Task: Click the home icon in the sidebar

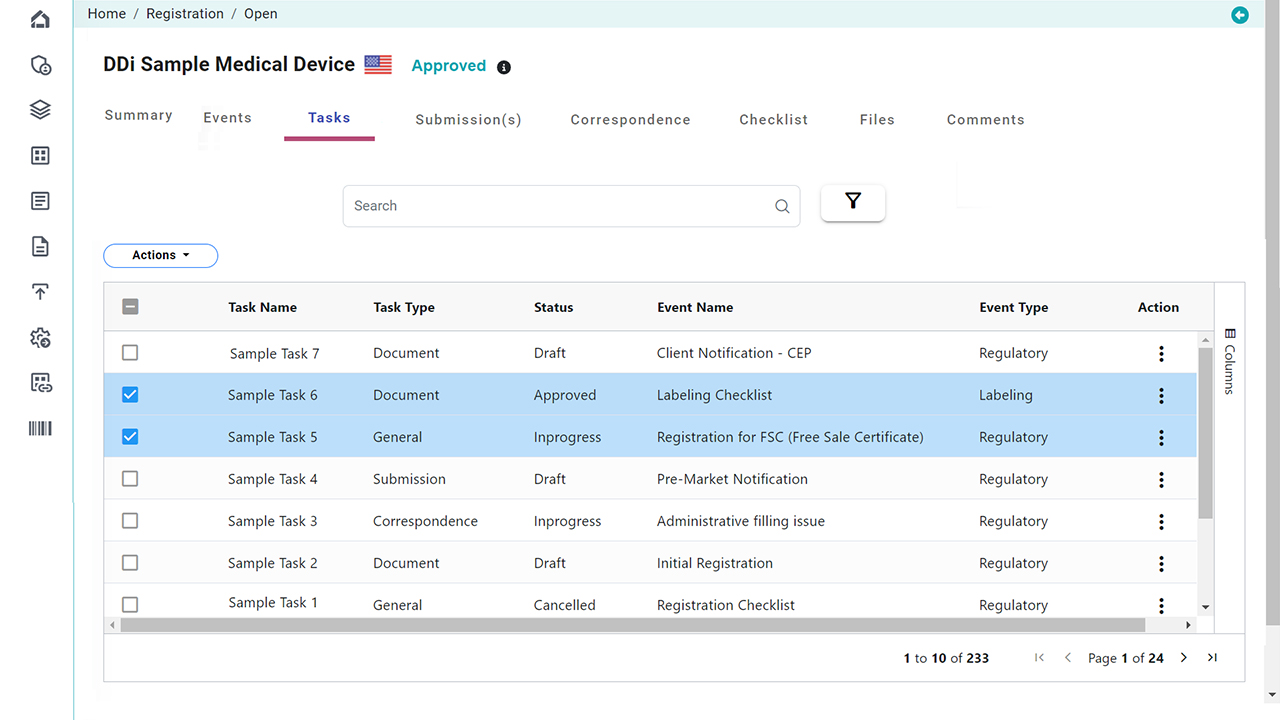Action: tap(40, 19)
